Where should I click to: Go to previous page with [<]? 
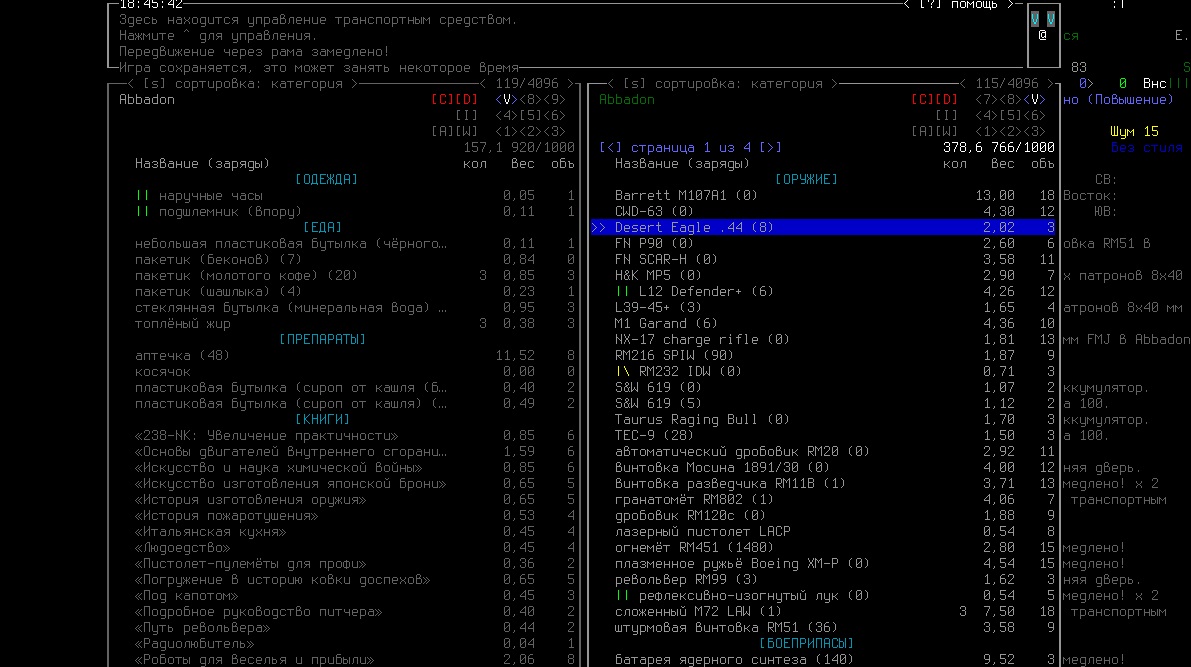coord(610,147)
